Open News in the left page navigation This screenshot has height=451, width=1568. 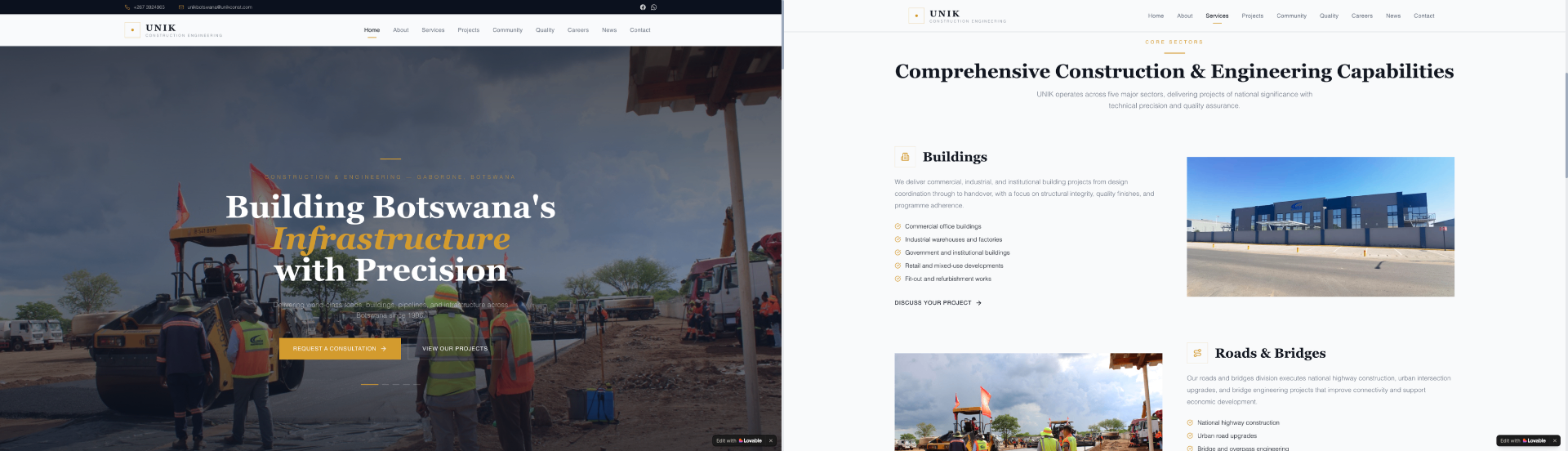click(609, 30)
